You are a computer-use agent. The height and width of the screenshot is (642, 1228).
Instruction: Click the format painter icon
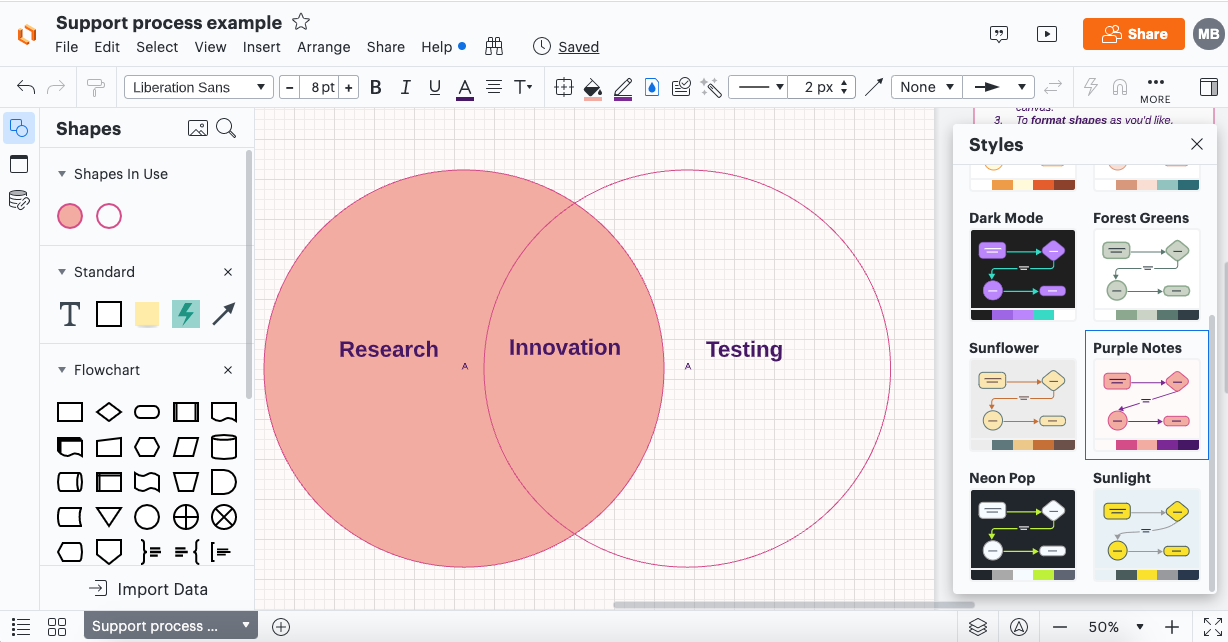(x=96, y=87)
